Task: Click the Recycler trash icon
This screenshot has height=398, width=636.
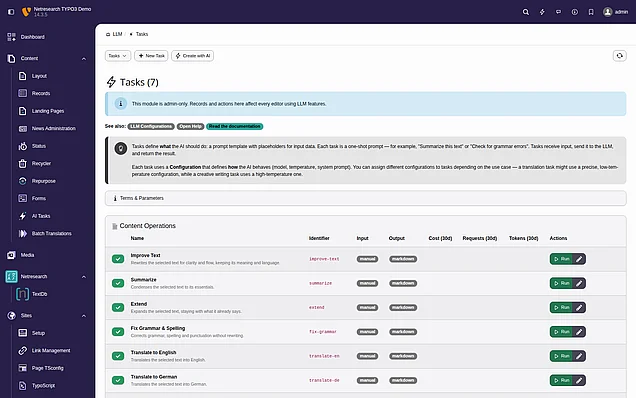Action: click(23, 164)
